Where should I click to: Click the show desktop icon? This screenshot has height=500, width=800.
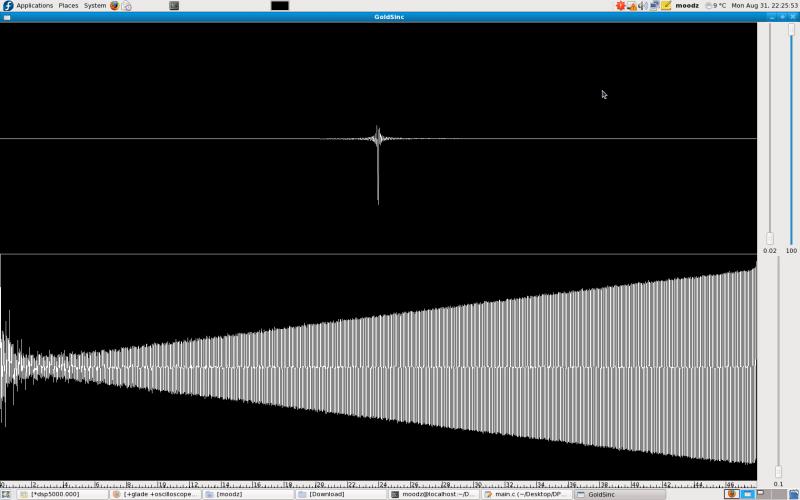pos(6,494)
